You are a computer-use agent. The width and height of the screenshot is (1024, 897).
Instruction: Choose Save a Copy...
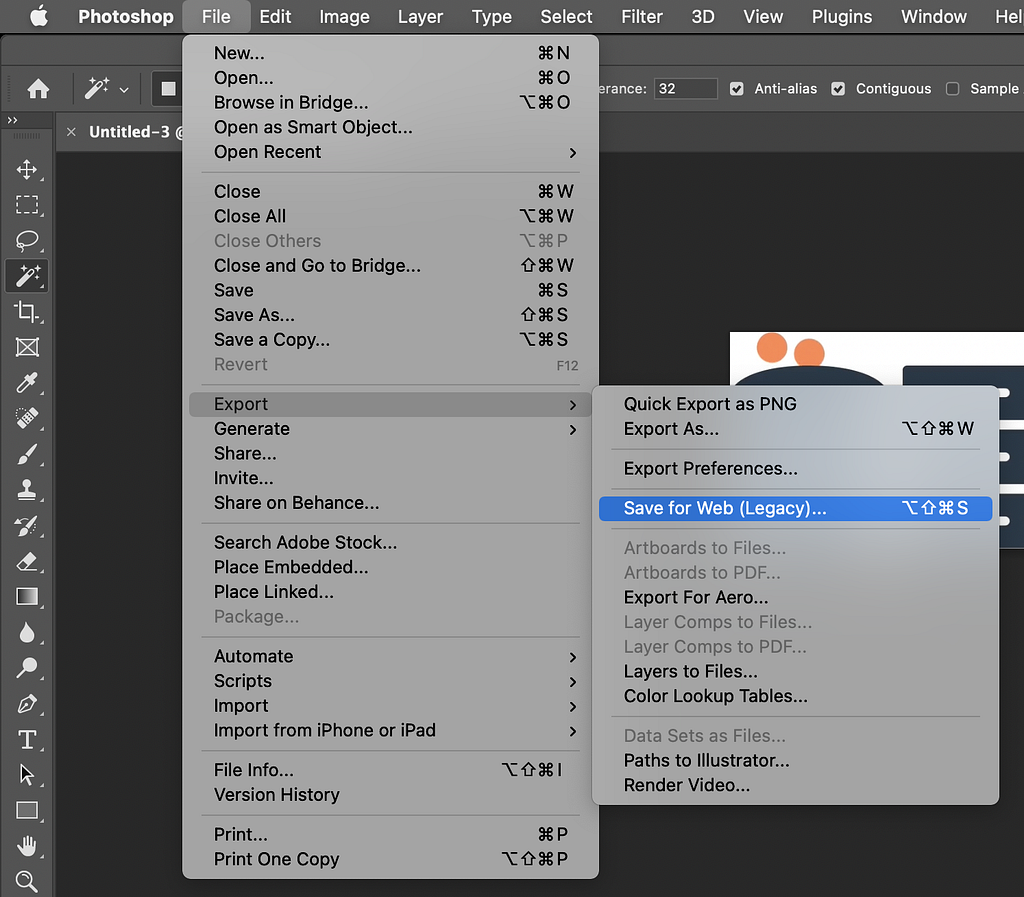click(391, 340)
